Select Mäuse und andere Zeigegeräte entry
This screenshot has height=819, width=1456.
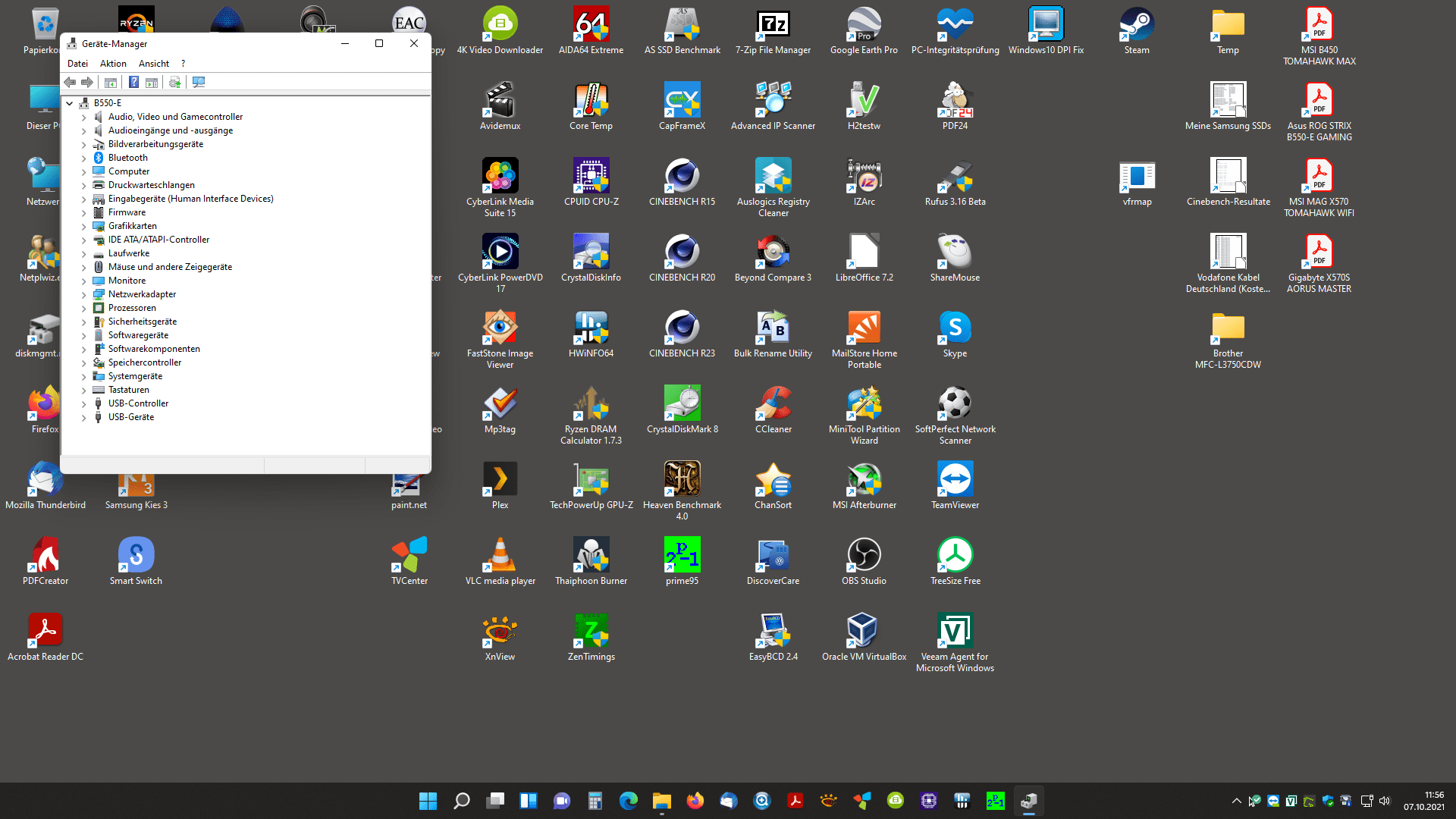coord(170,267)
